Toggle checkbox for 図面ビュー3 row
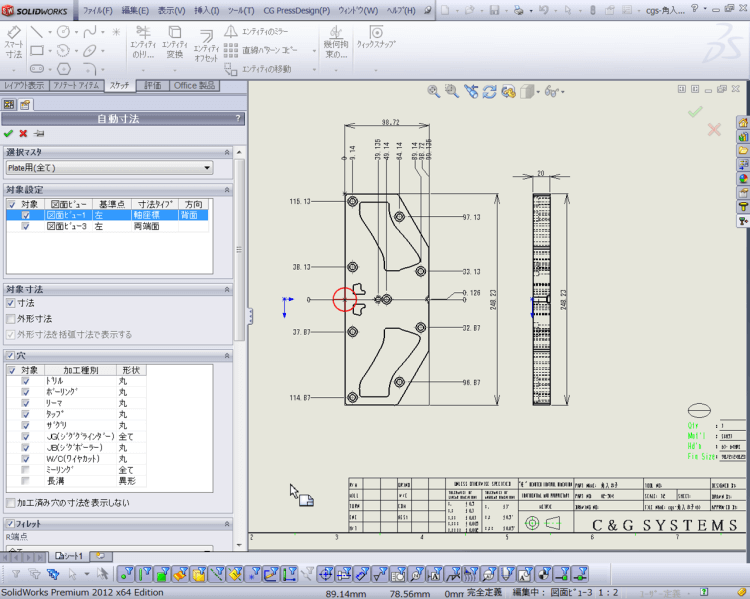750x599 pixels. tap(26, 226)
